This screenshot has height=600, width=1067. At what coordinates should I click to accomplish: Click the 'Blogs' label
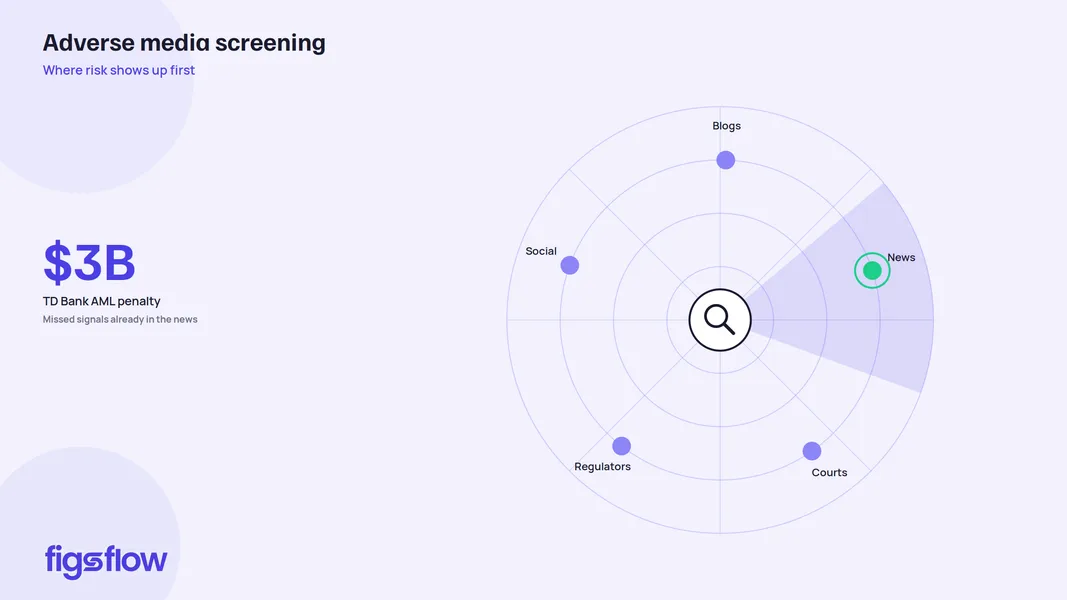[x=727, y=126]
